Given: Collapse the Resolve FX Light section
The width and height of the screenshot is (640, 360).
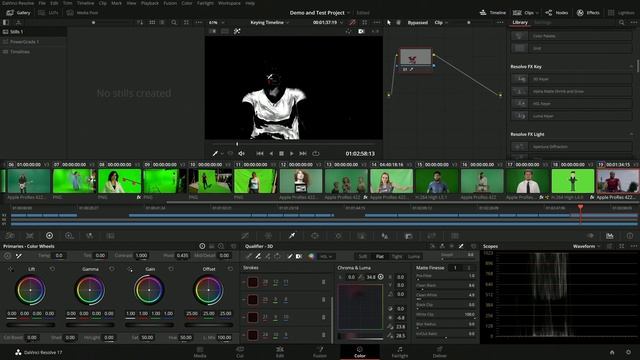Looking at the screenshot, I should pos(631,134).
